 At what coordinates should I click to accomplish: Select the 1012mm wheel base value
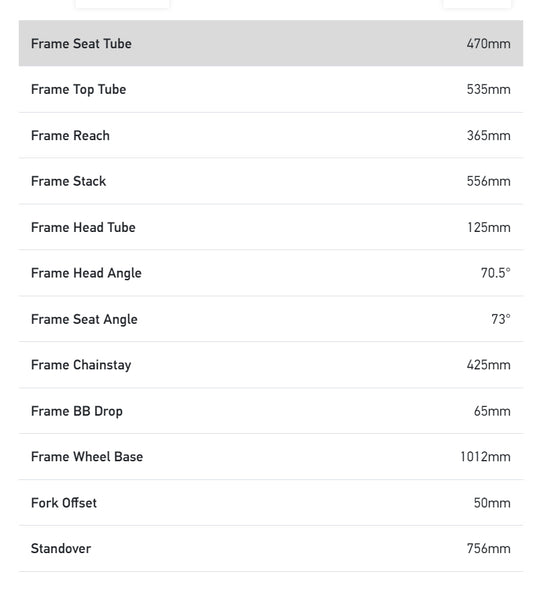485,456
